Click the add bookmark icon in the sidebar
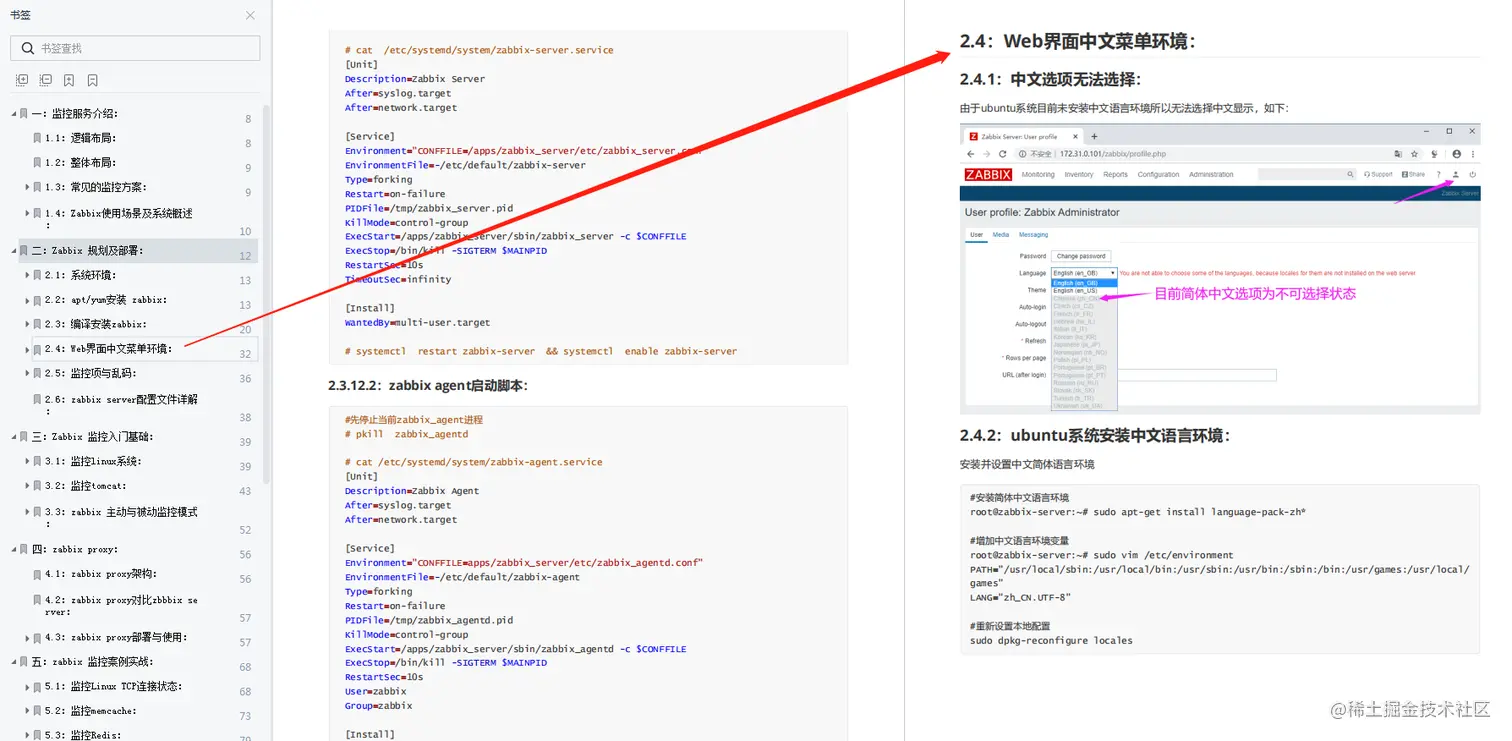The width and height of the screenshot is (1512, 741). pyautogui.click(x=68, y=80)
